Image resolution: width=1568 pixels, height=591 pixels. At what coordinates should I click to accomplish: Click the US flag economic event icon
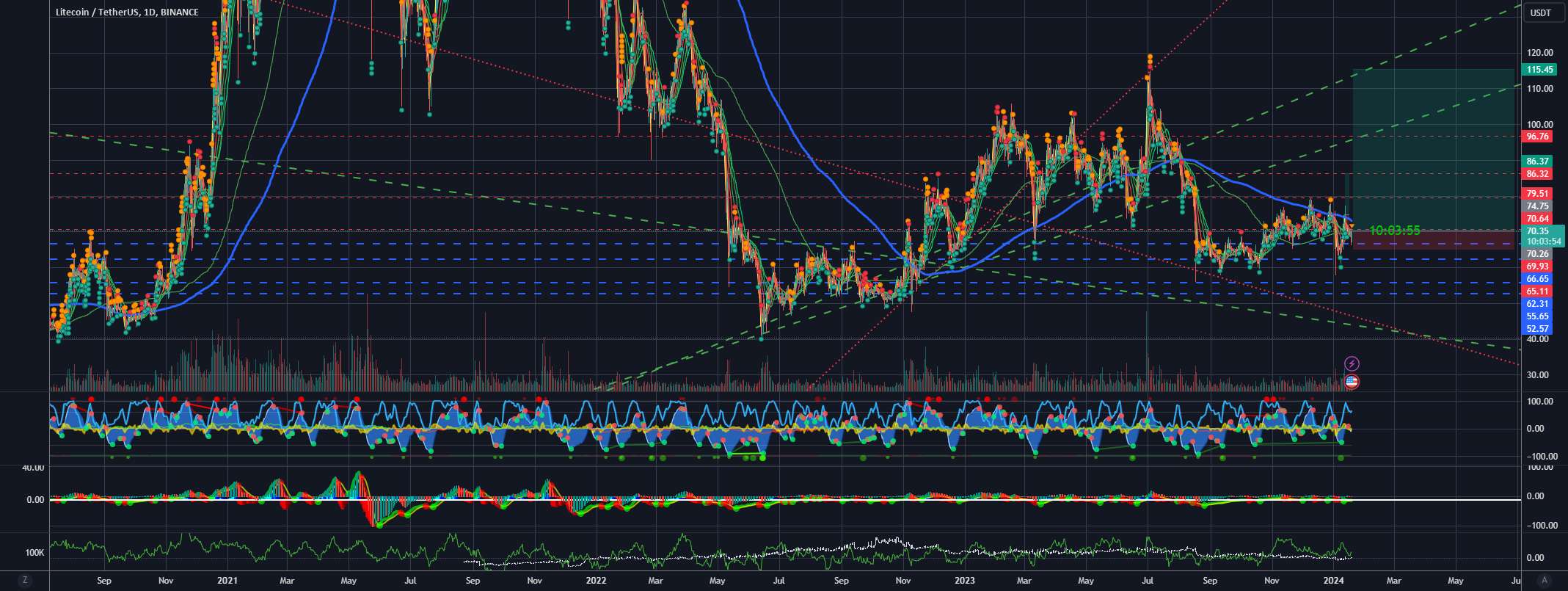(1352, 382)
